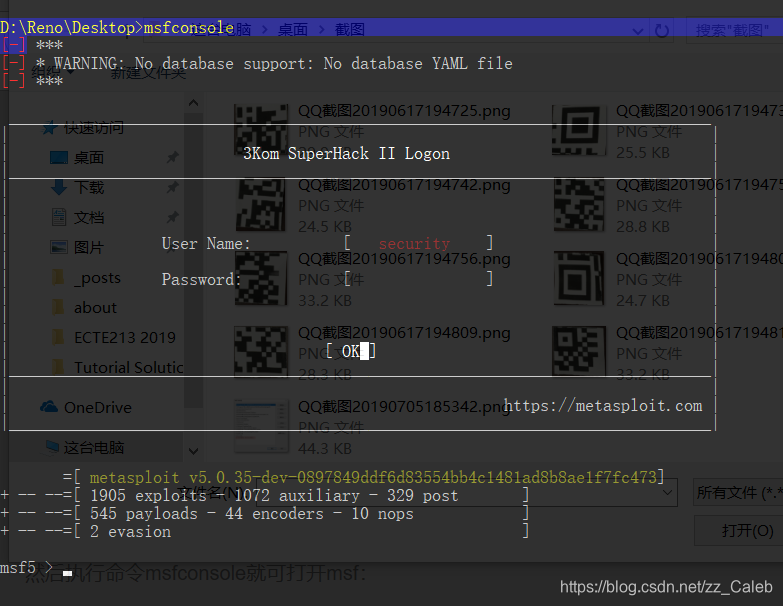Select the QR thumbnail with 24.7 KB size
The height and width of the screenshot is (606, 783).
coord(579,278)
